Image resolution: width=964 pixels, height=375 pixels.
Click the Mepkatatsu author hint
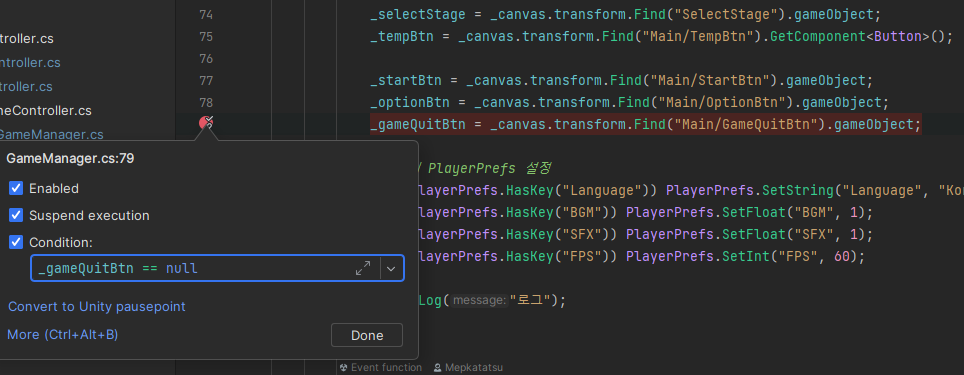point(468,368)
